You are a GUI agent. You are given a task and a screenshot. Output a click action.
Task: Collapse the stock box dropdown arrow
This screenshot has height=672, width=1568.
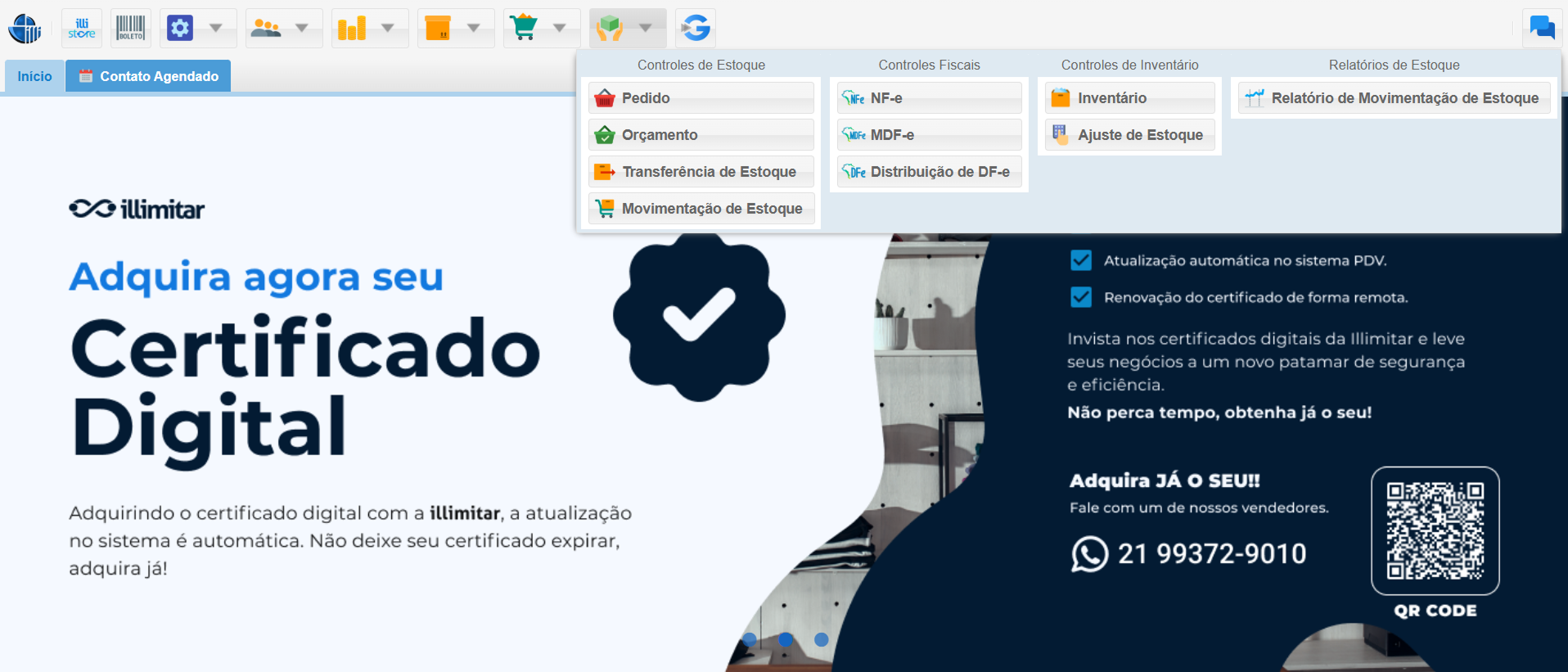(x=646, y=29)
